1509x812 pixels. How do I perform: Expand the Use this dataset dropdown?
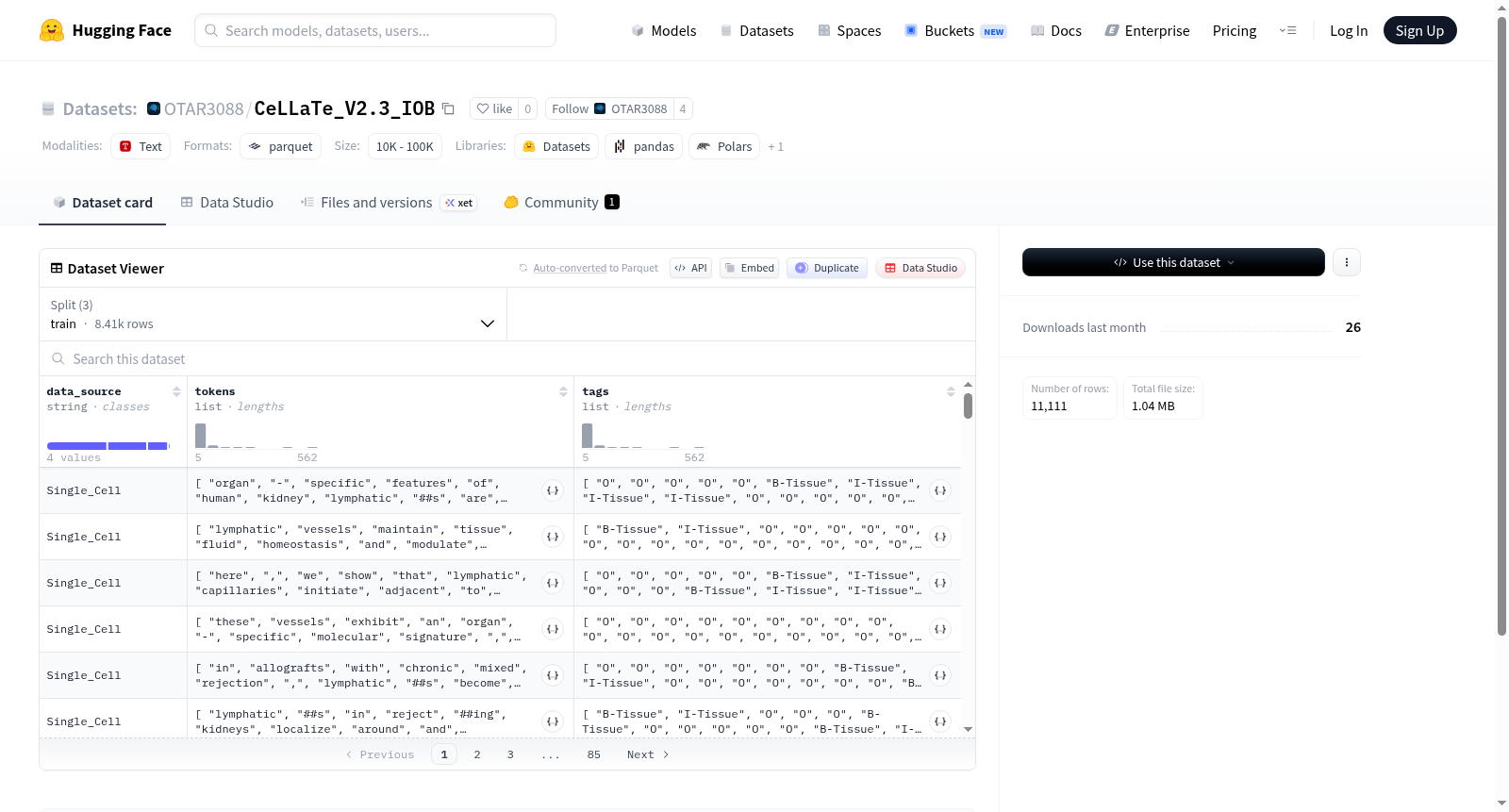click(x=1173, y=262)
